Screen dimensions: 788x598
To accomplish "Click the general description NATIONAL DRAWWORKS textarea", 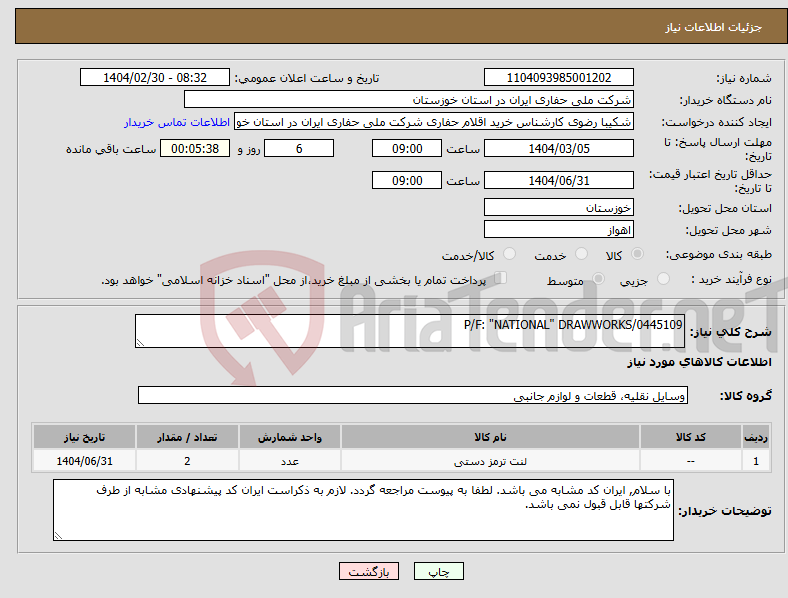I will [410, 331].
